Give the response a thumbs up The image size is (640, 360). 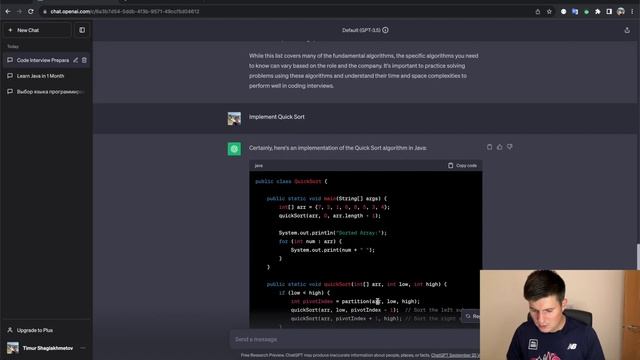point(500,147)
